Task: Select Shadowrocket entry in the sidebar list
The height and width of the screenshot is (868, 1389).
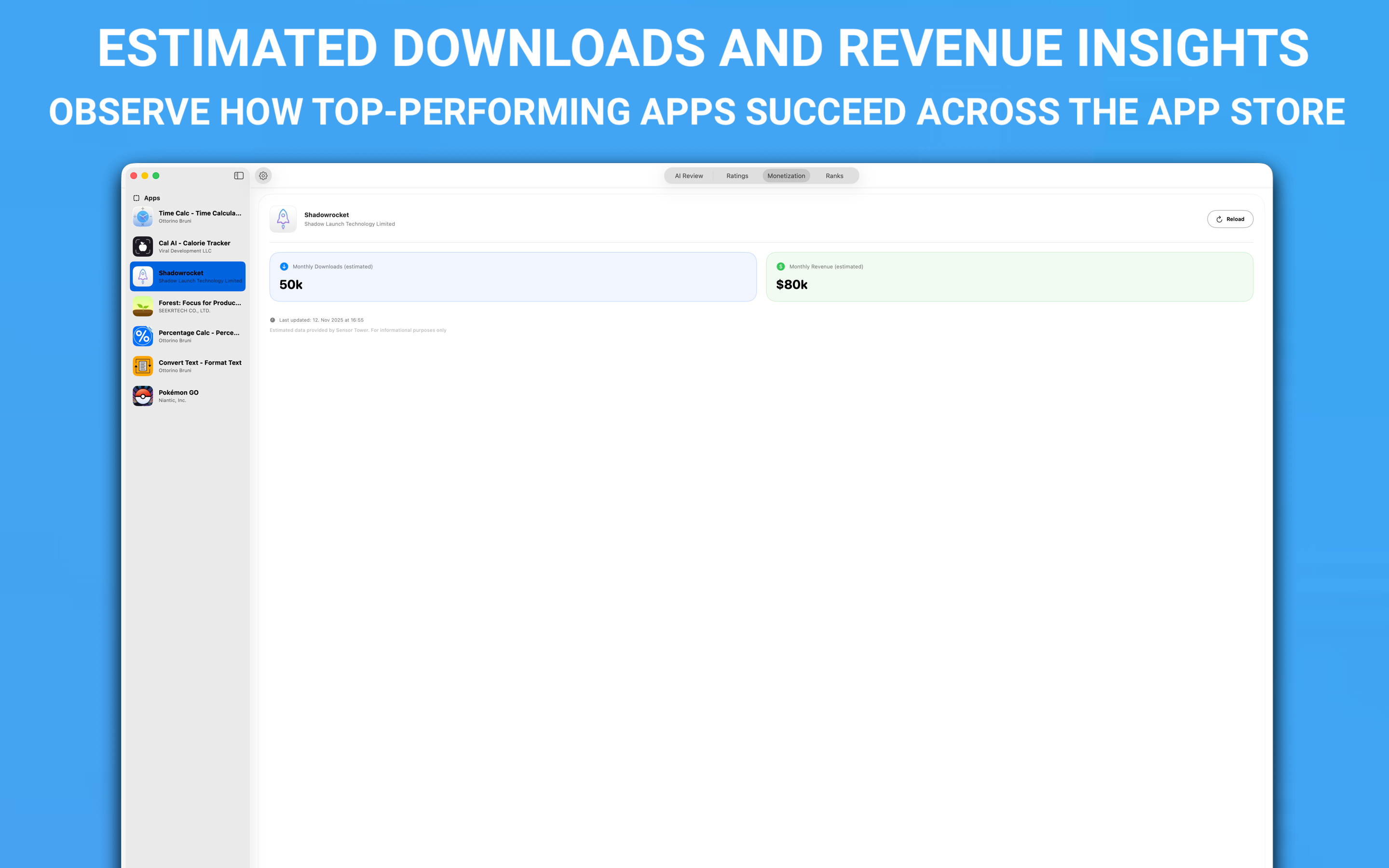Action: tap(187, 276)
